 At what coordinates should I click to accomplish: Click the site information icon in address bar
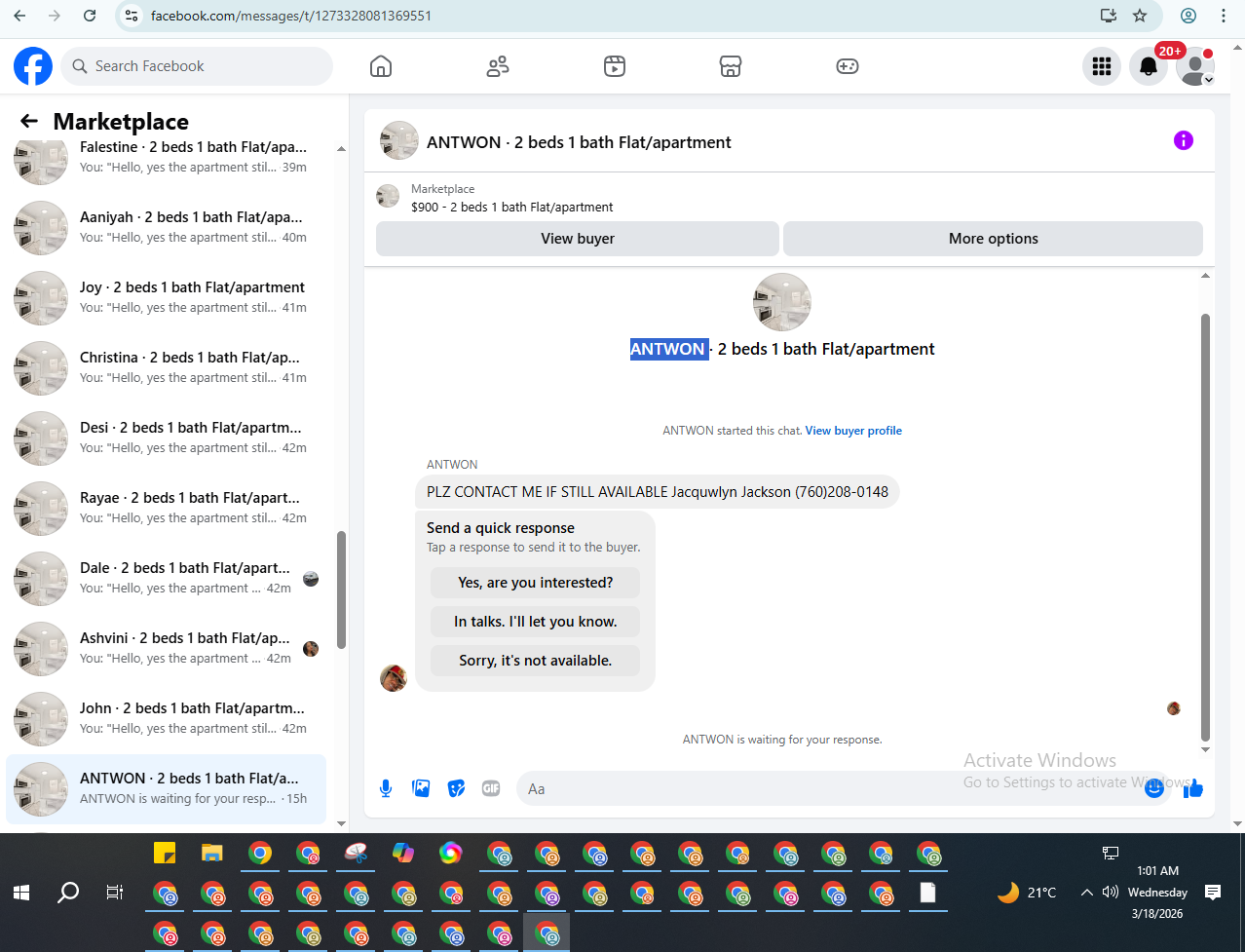tap(132, 16)
